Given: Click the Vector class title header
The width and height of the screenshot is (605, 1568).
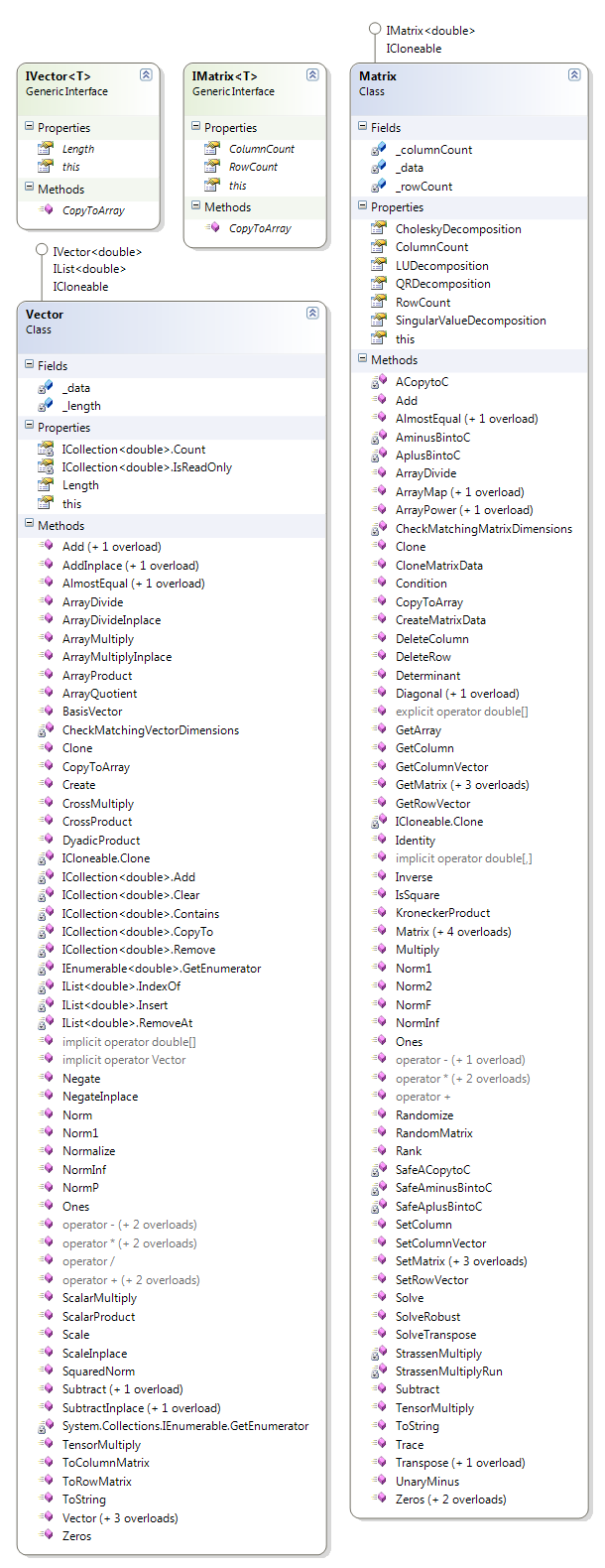Looking at the screenshot, I should (45, 314).
